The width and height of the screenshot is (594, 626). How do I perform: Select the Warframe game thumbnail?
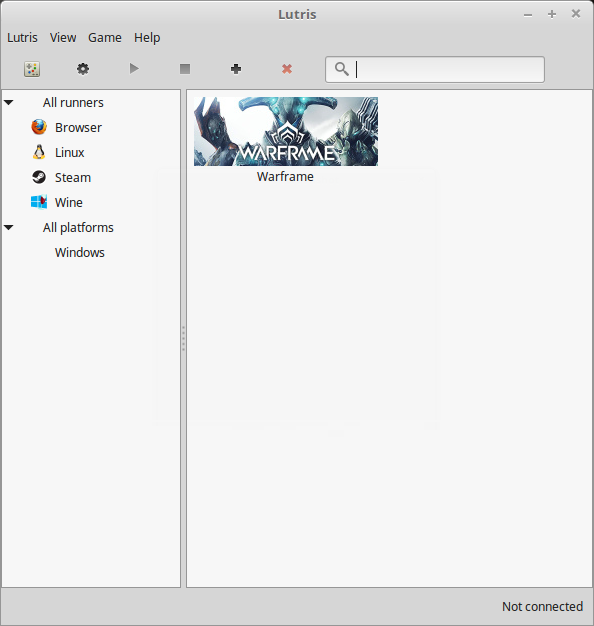coord(286,131)
